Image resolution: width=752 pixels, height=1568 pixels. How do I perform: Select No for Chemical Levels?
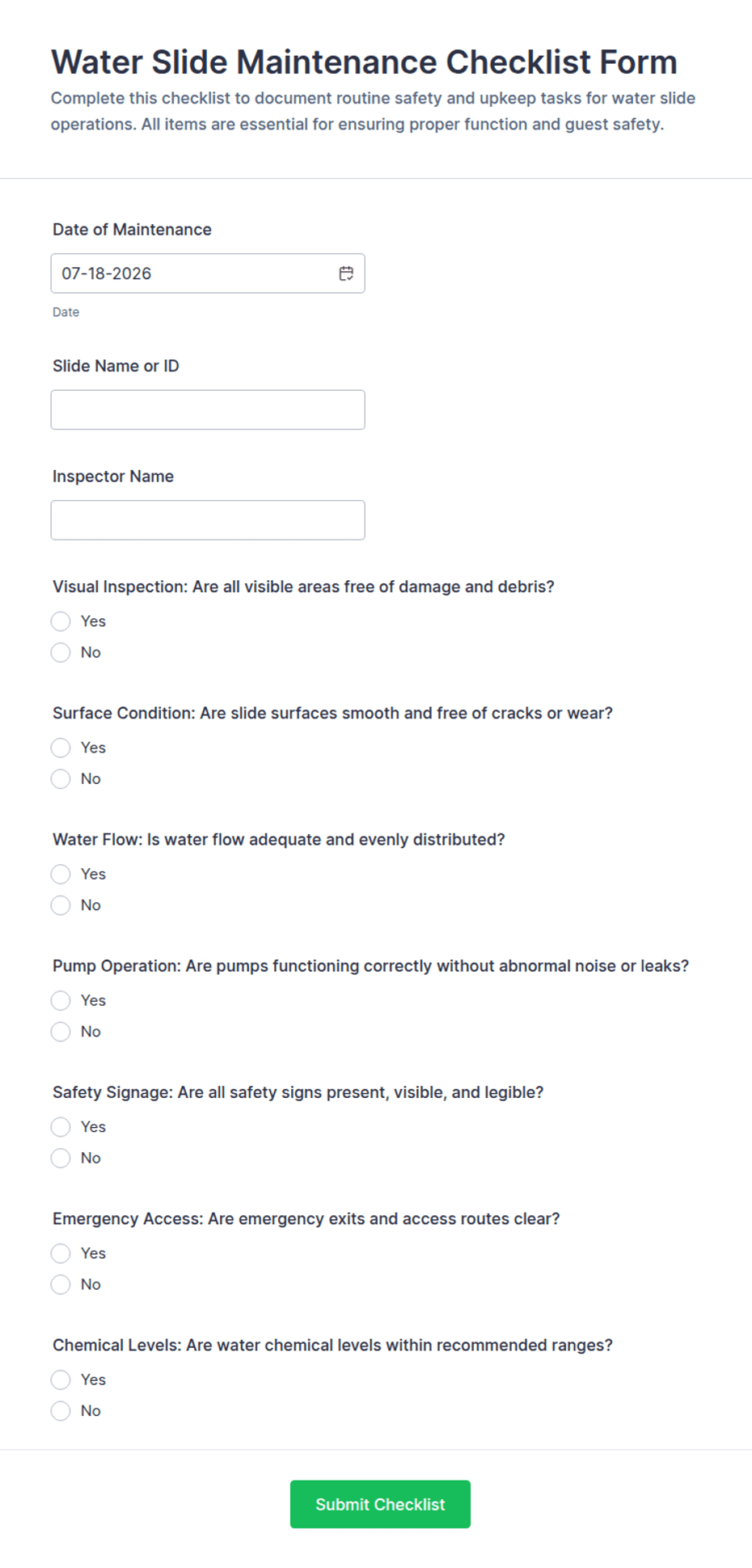61,1409
